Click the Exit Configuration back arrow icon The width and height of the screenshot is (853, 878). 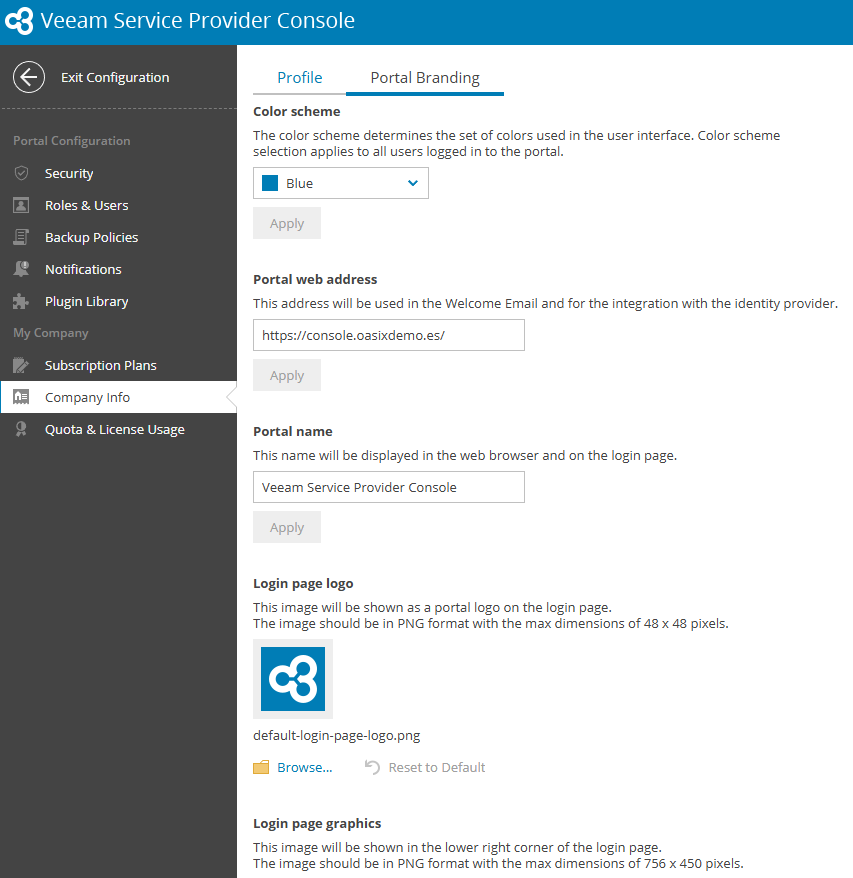coord(29,77)
